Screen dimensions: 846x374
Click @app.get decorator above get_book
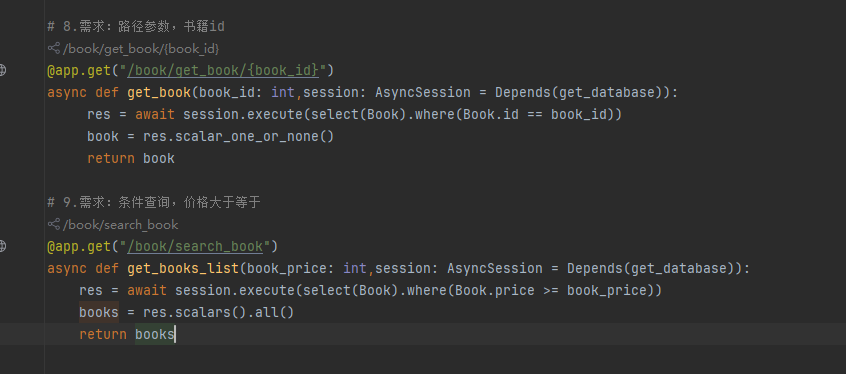pyautogui.click(x=79, y=70)
